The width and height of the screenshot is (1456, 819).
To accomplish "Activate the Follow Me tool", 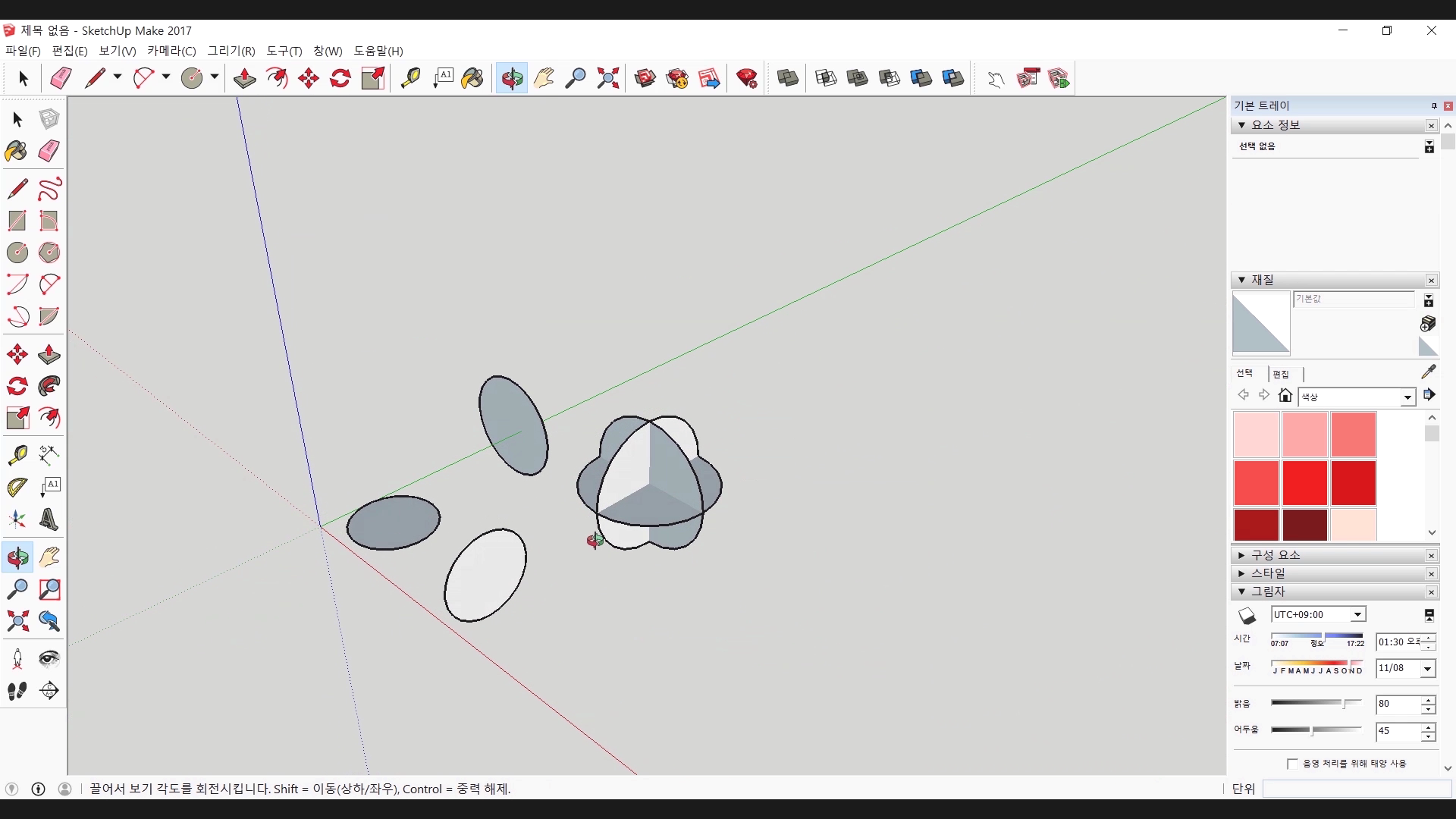I will [x=49, y=386].
